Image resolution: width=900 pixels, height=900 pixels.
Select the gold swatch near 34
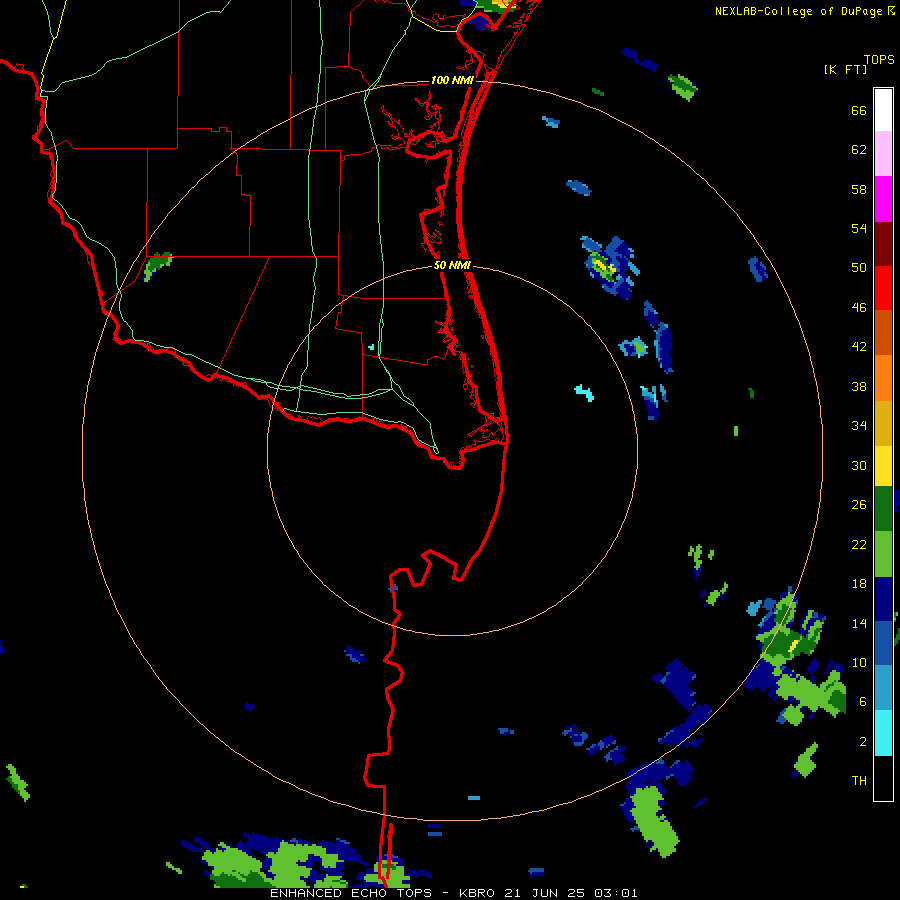[883, 423]
